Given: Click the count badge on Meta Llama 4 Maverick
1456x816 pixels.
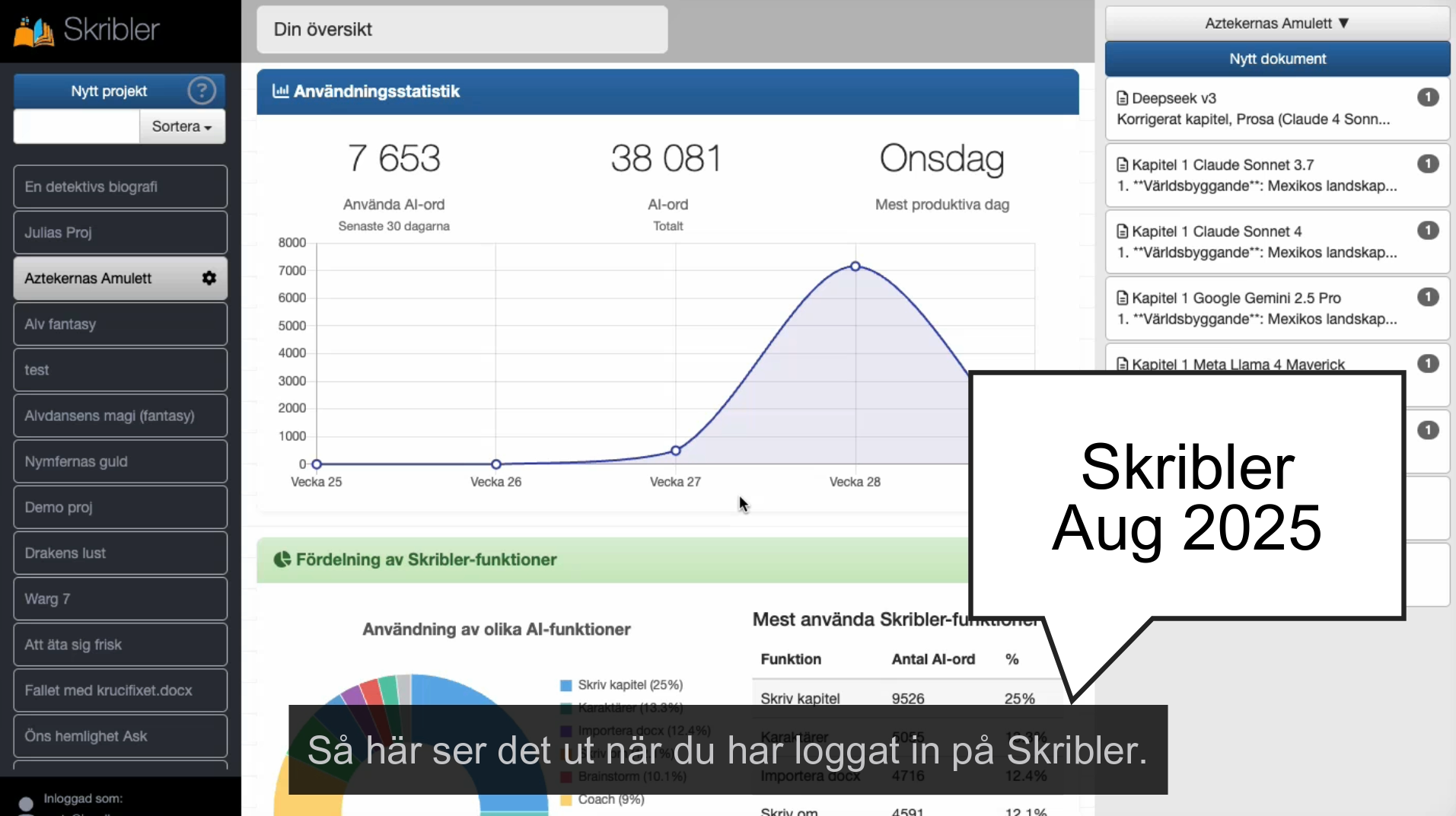Looking at the screenshot, I should [1428, 364].
